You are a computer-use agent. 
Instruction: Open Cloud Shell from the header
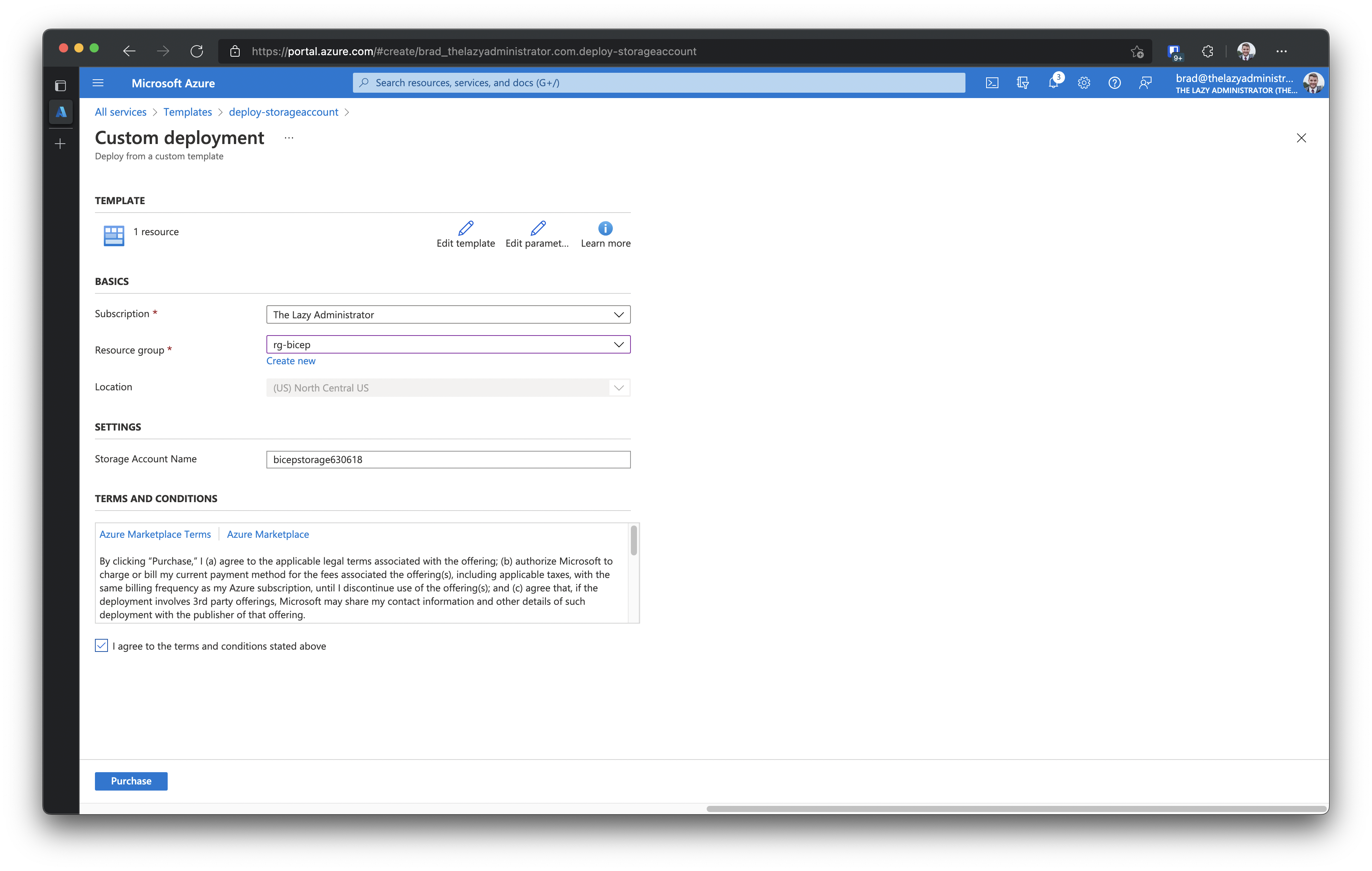point(992,83)
